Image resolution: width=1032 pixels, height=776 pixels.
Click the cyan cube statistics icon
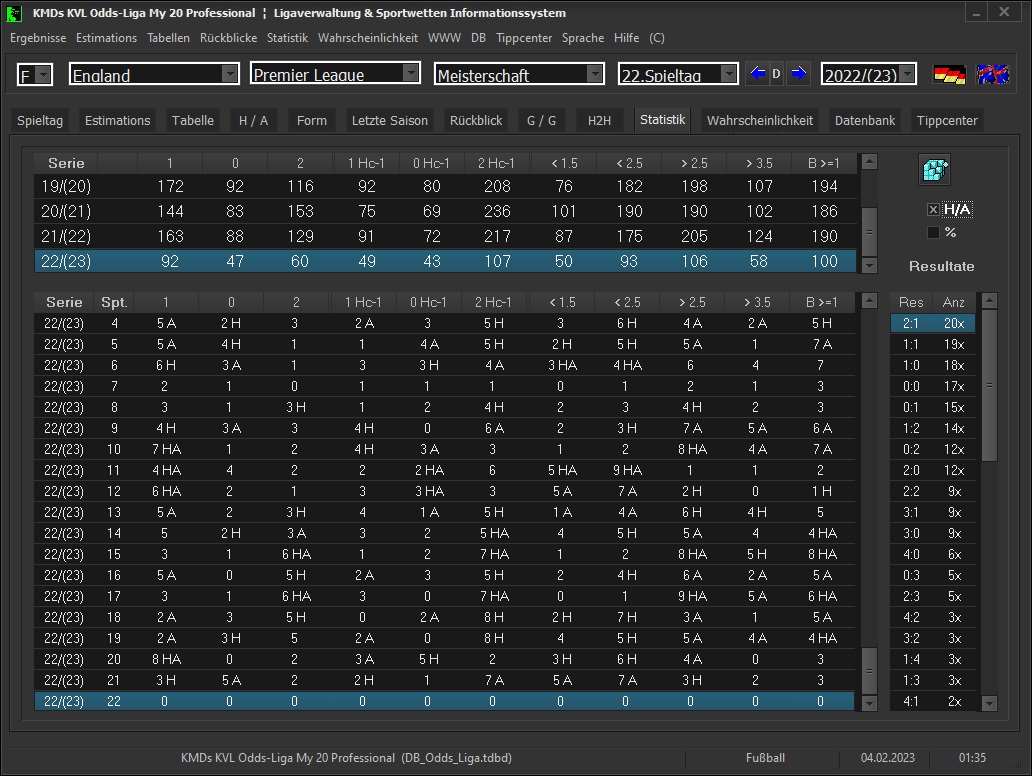click(935, 170)
